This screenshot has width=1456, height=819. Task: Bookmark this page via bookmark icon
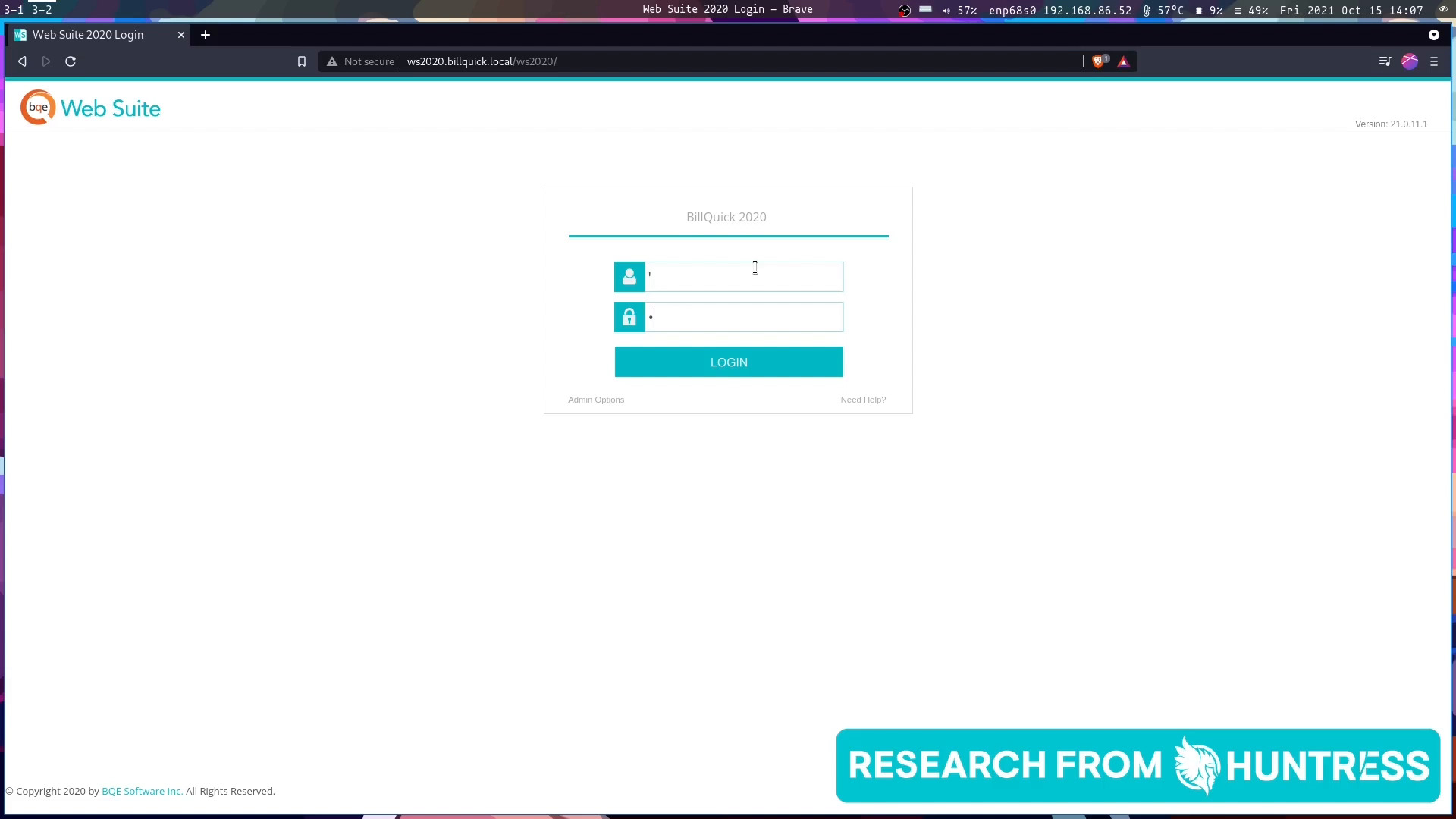(x=302, y=61)
